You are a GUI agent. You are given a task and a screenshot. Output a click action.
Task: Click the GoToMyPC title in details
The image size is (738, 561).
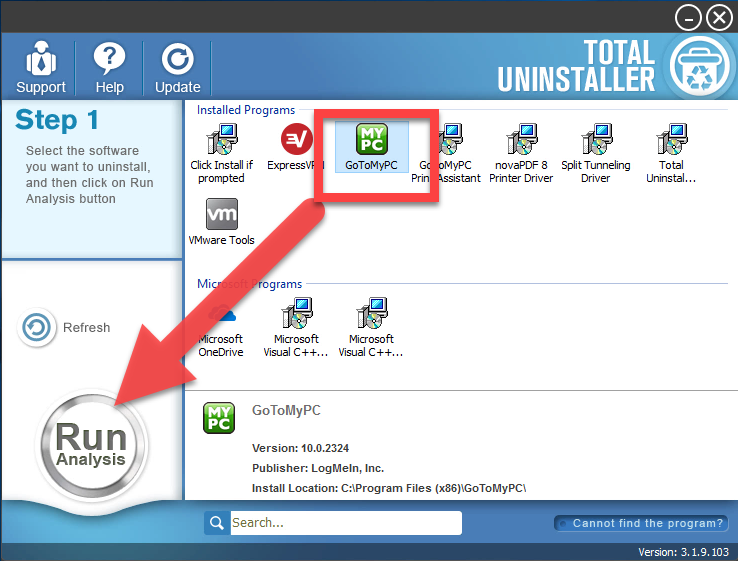286,410
